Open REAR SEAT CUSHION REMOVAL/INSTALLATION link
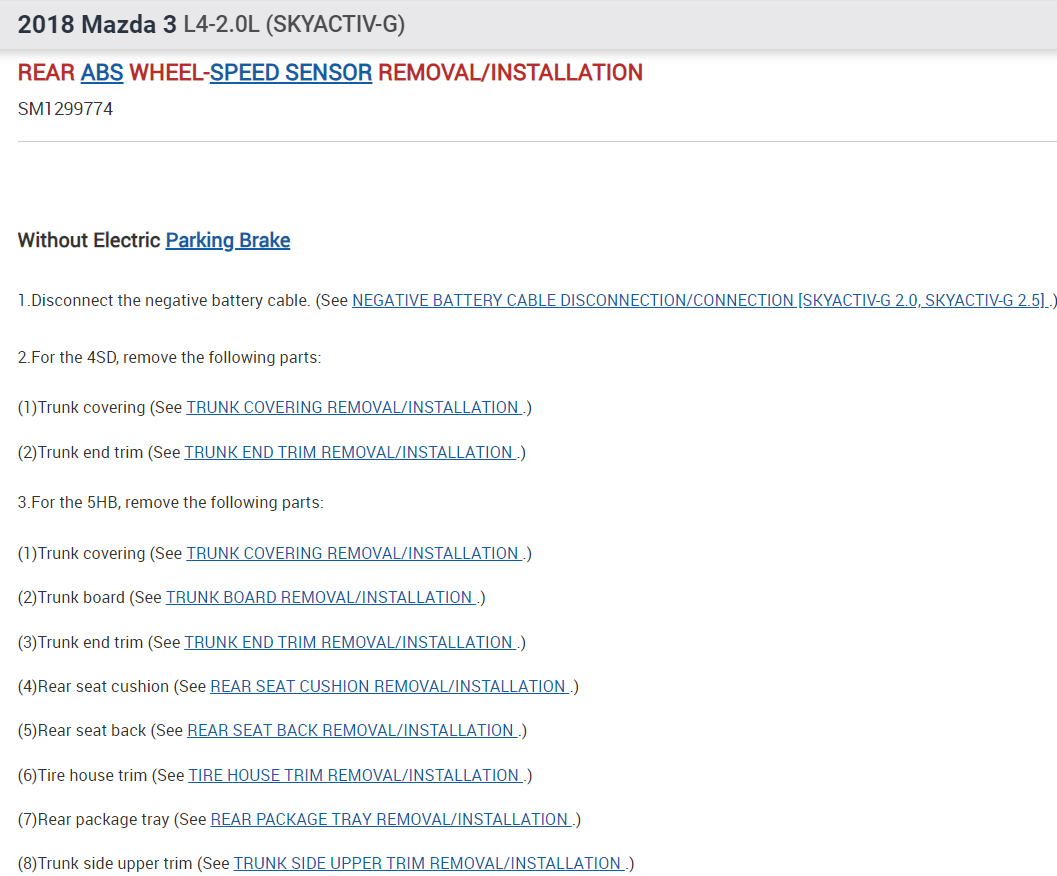This screenshot has width=1057, height=876. pyautogui.click(x=390, y=687)
